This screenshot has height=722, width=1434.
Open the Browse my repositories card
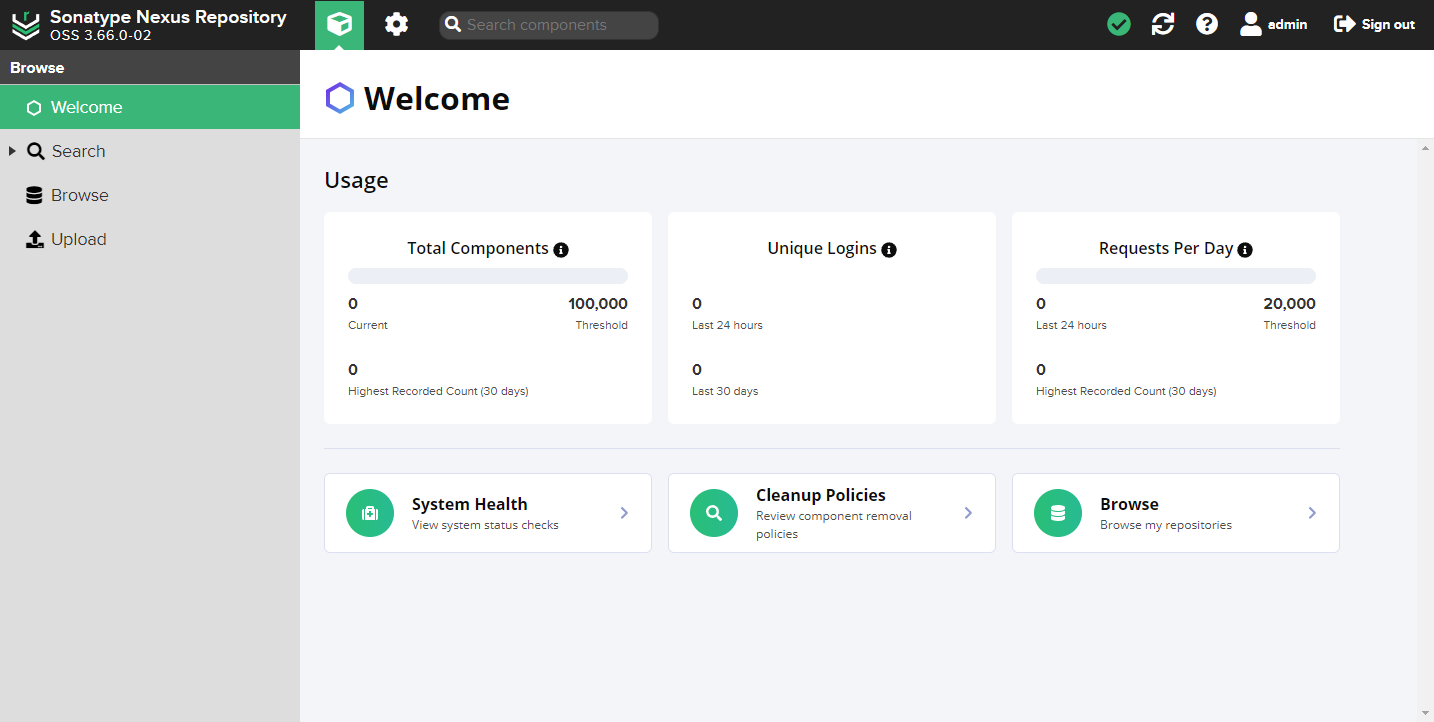(1175, 513)
